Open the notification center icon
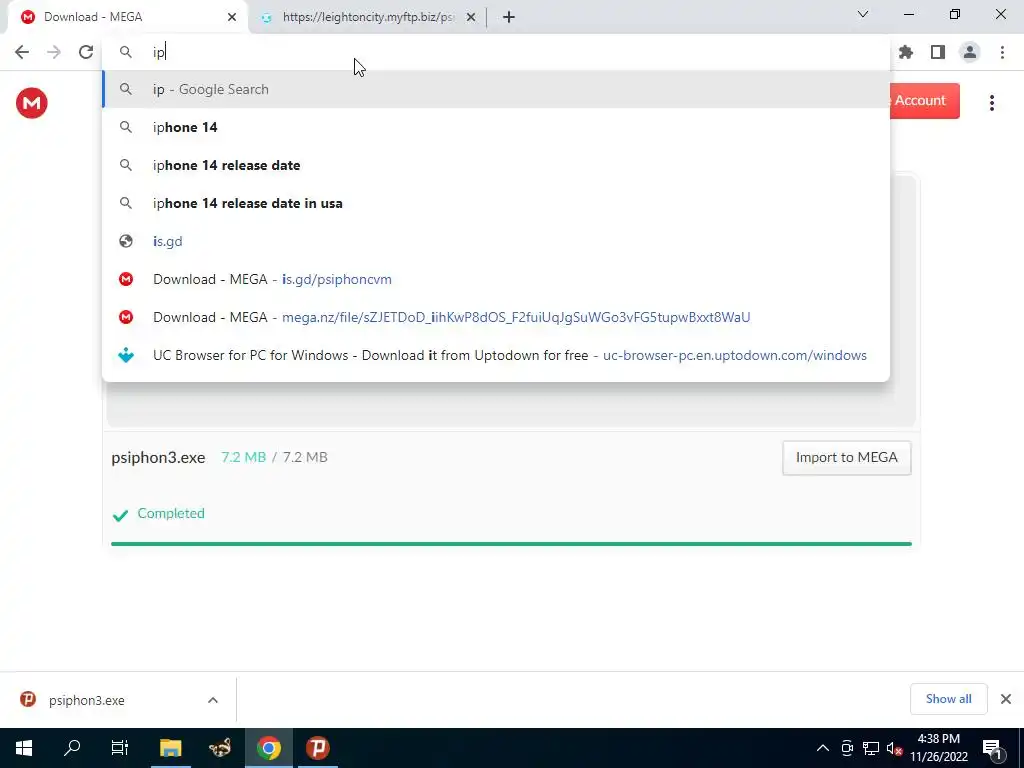The width and height of the screenshot is (1024, 768). (992, 748)
